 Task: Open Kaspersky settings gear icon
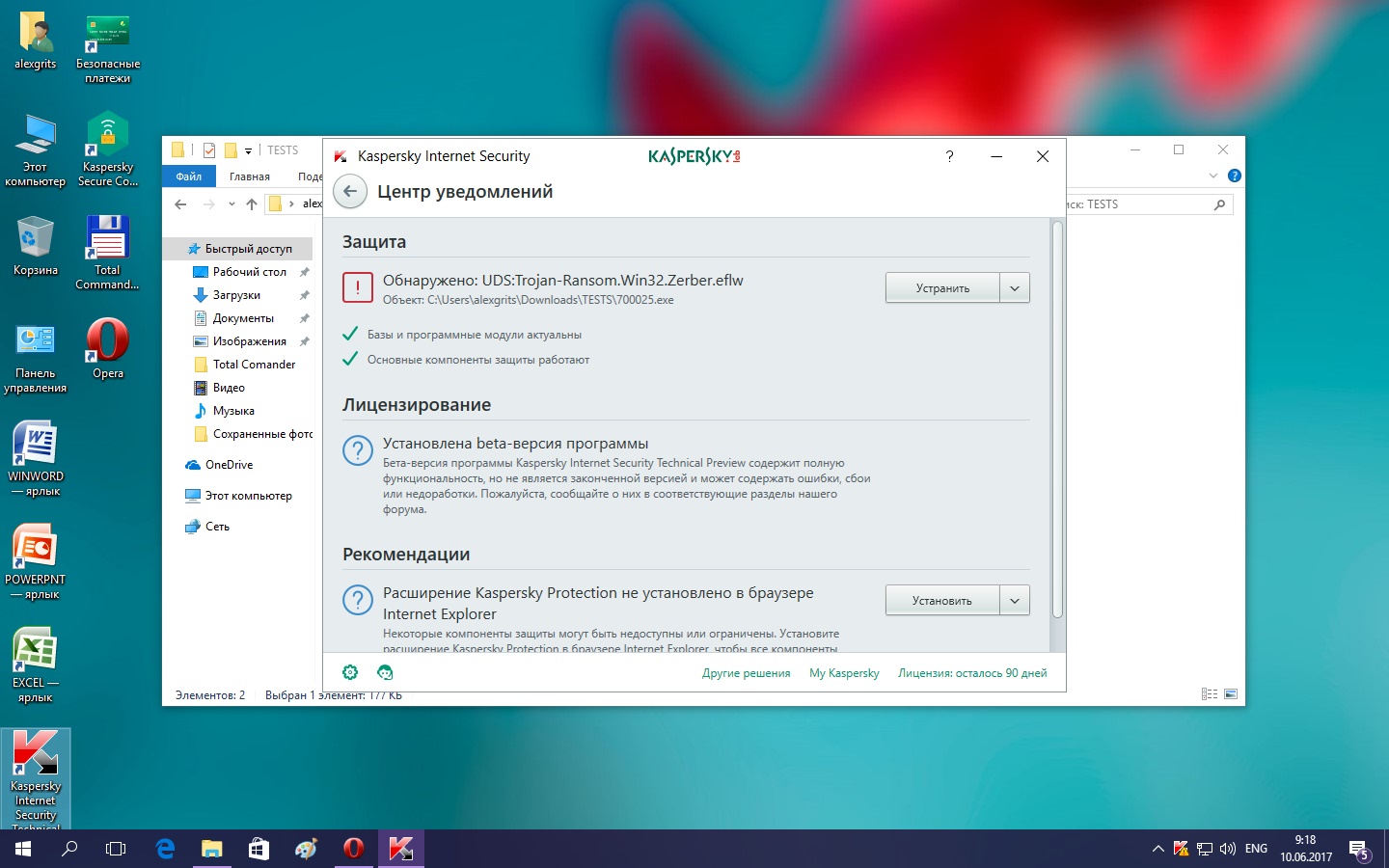(x=350, y=672)
